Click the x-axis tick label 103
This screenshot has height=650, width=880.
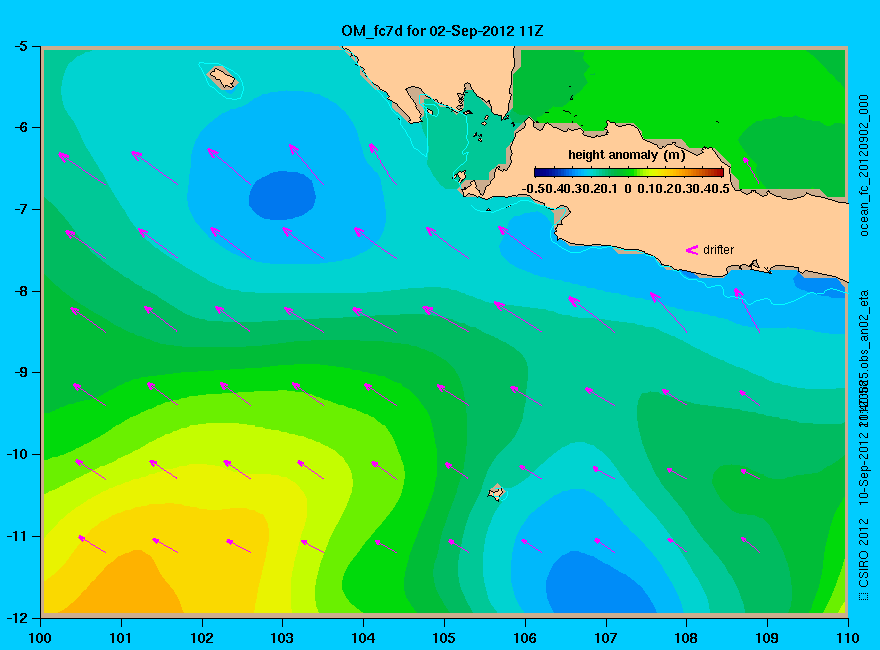282,638
